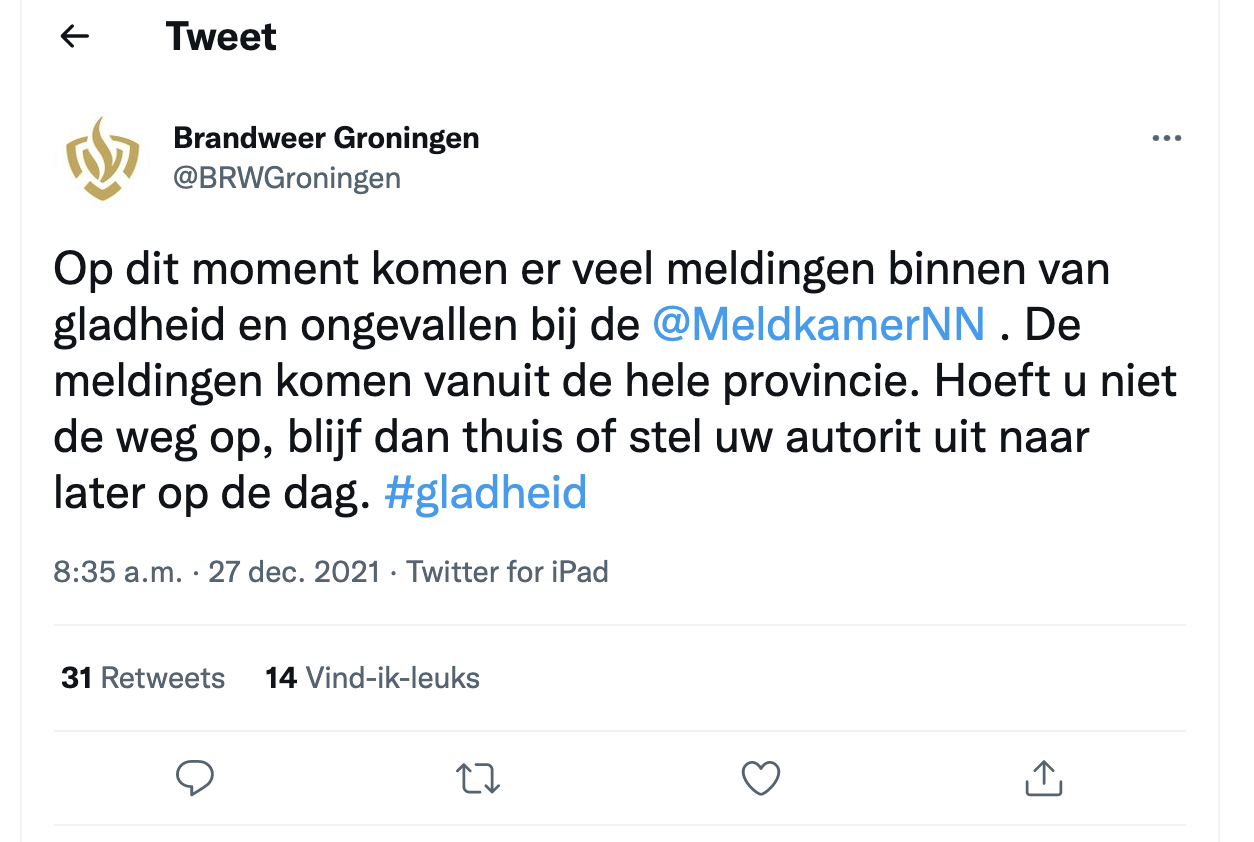
Task: Click the 8:35 a.m. time
Action: click(x=118, y=572)
